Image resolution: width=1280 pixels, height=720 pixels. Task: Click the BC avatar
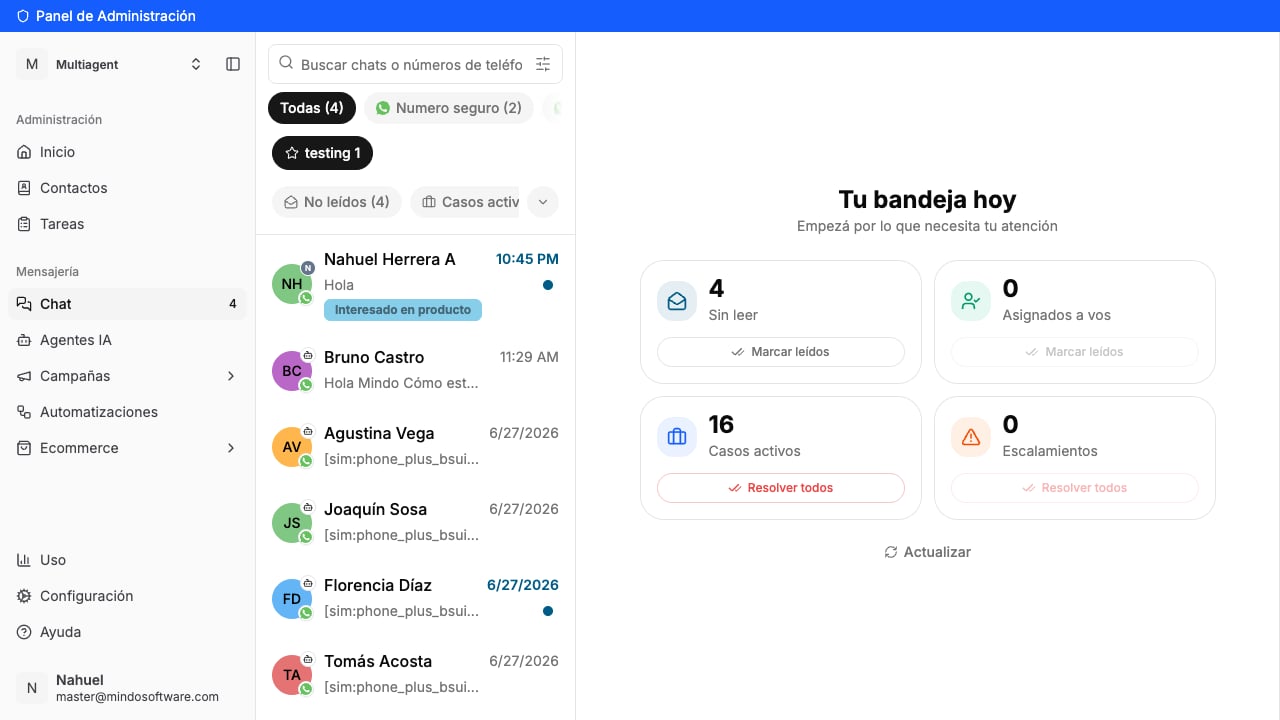292,370
